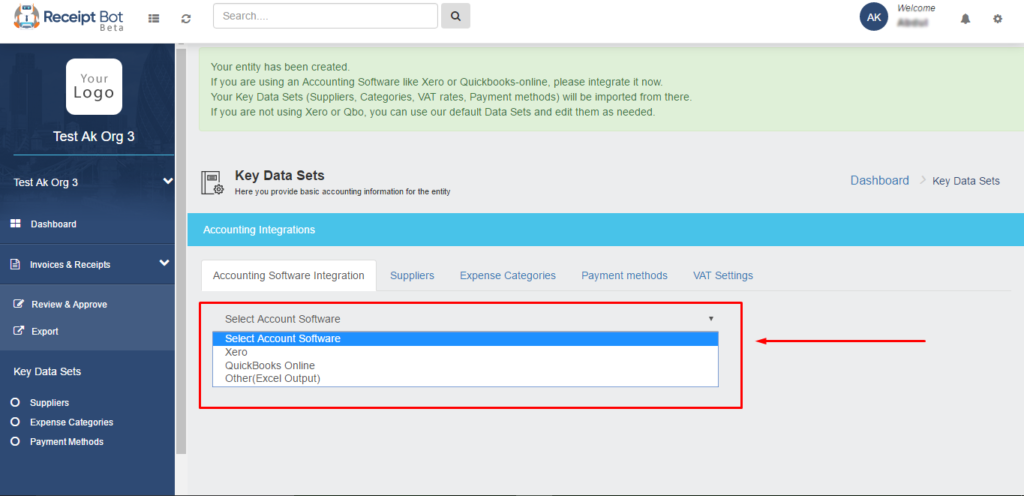Choose highlighted Select Account Software option

(x=466, y=339)
